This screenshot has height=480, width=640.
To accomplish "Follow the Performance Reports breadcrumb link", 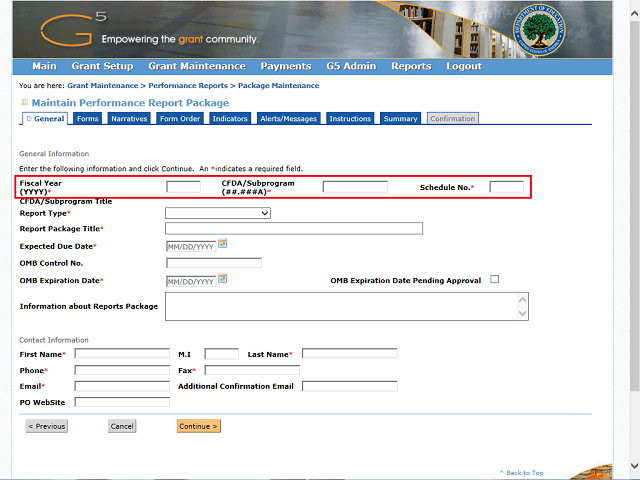I will 188,86.
